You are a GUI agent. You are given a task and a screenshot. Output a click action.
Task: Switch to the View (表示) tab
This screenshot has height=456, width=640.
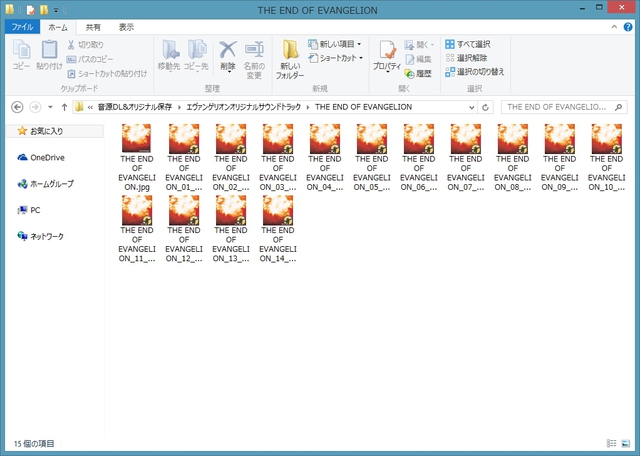point(126,27)
